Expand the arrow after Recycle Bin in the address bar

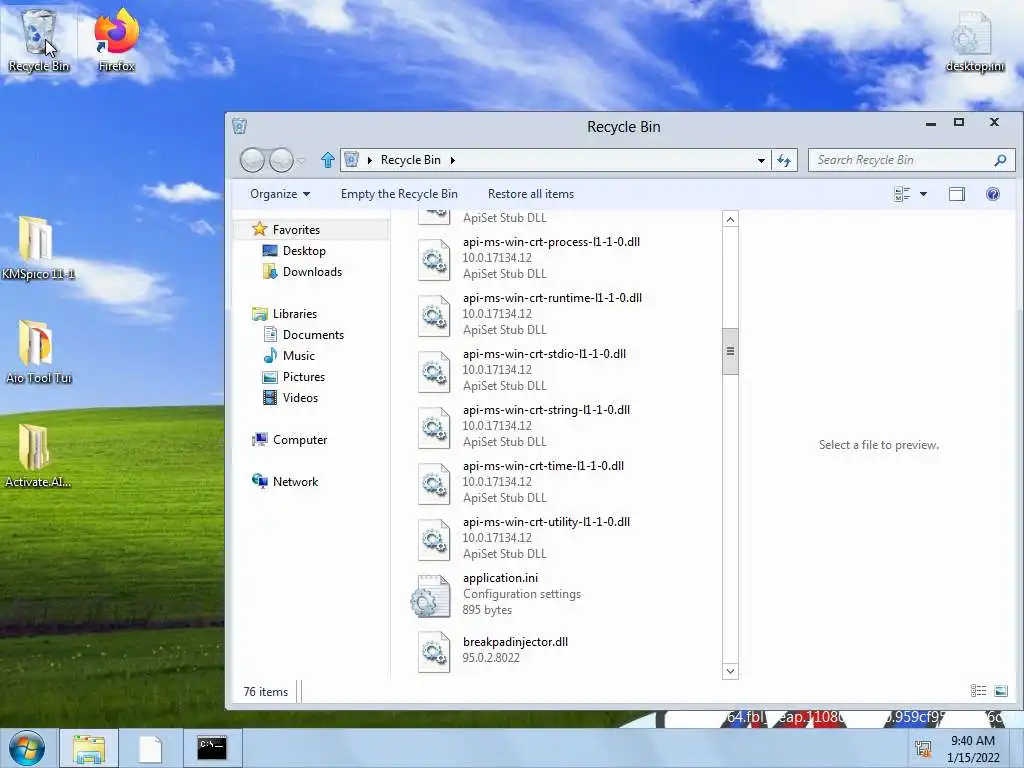(x=453, y=160)
